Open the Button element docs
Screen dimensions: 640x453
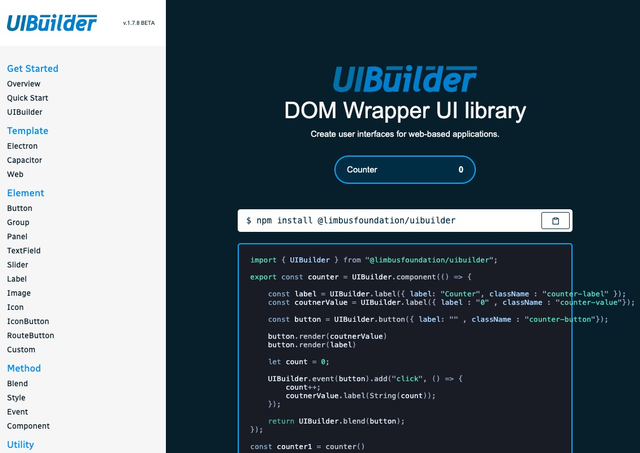pos(20,208)
